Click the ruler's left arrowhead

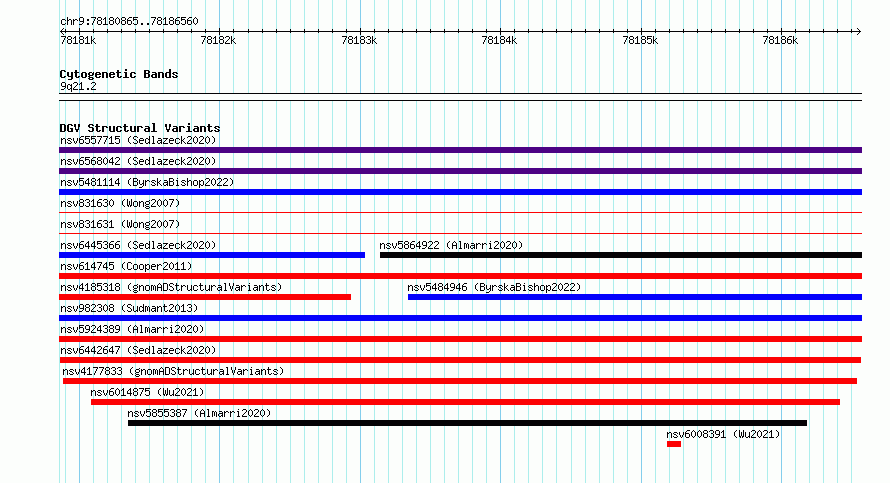pyautogui.click(x=62, y=31)
